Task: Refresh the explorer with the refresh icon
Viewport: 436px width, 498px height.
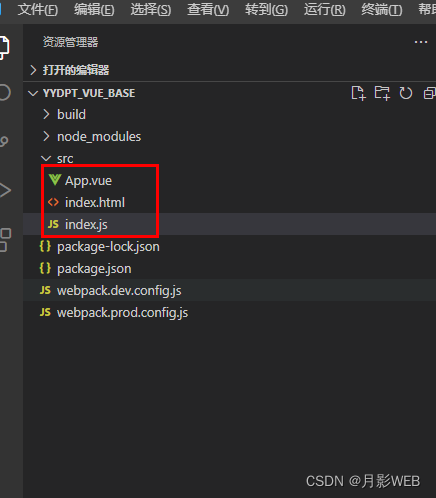Action: [x=406, y=93]
